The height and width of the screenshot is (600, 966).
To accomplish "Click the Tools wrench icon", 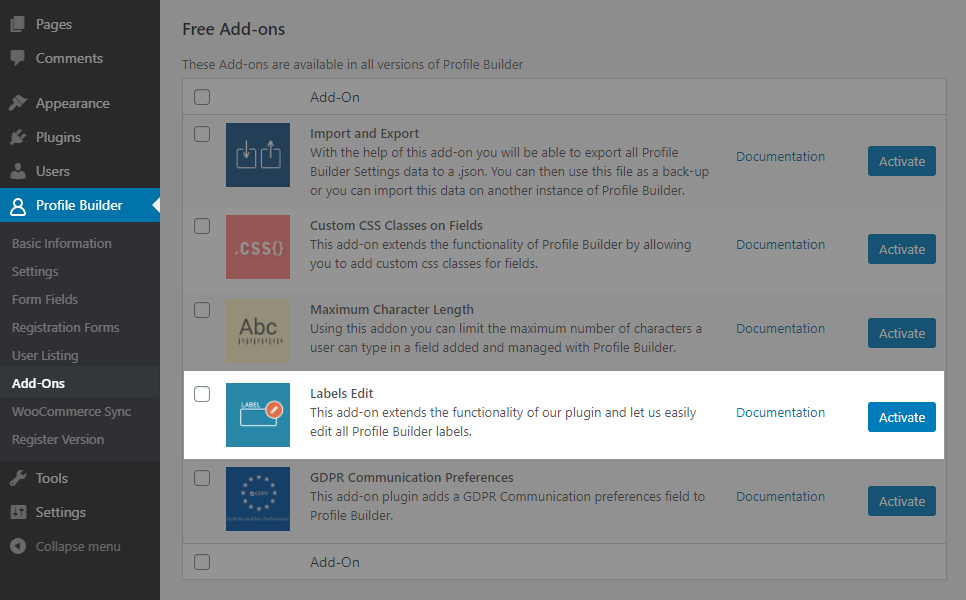I will click(x=18, y=478).
